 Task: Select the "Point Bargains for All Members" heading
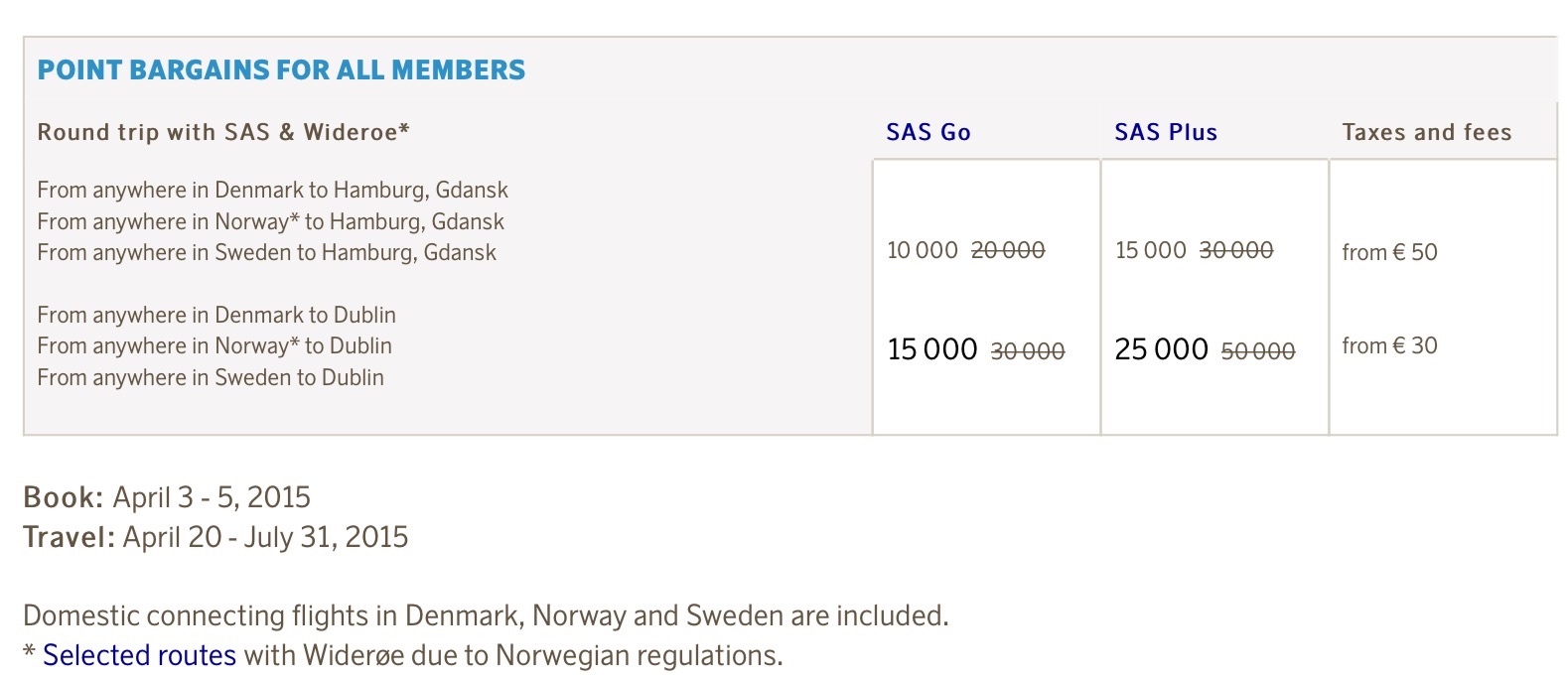(281, 69)
